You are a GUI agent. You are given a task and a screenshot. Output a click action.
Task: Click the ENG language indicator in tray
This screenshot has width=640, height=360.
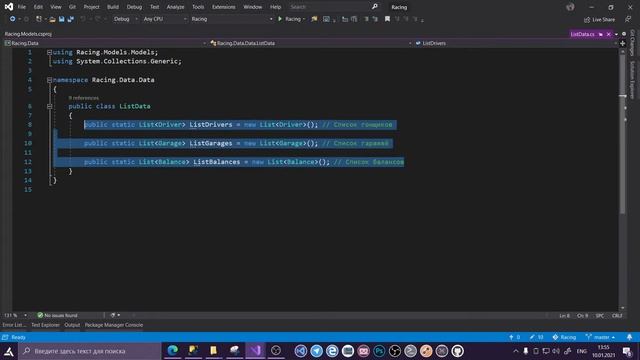pyautogui.click(x=582, y=351)
